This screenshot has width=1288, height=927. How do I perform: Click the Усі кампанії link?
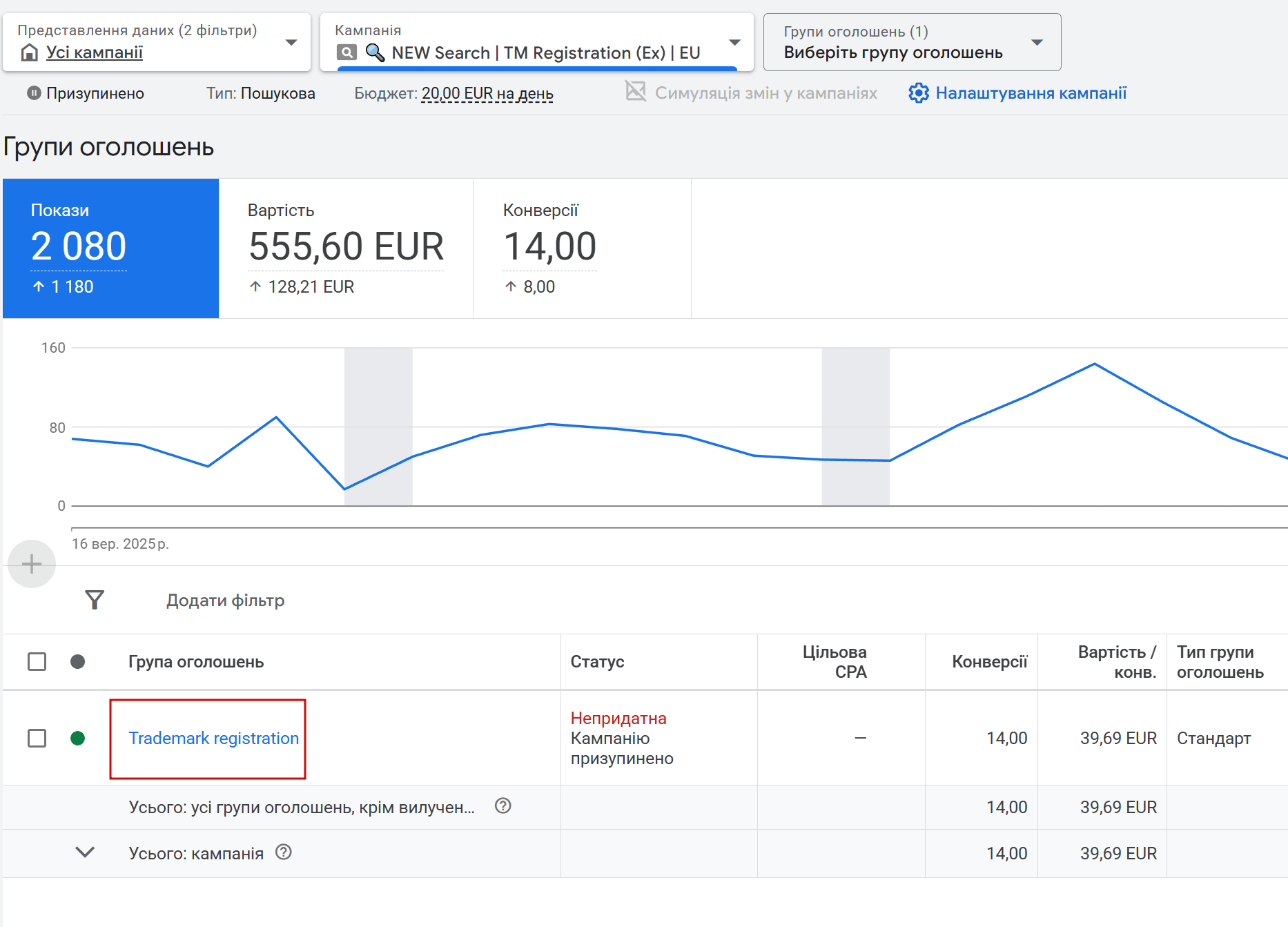[95, 52]
